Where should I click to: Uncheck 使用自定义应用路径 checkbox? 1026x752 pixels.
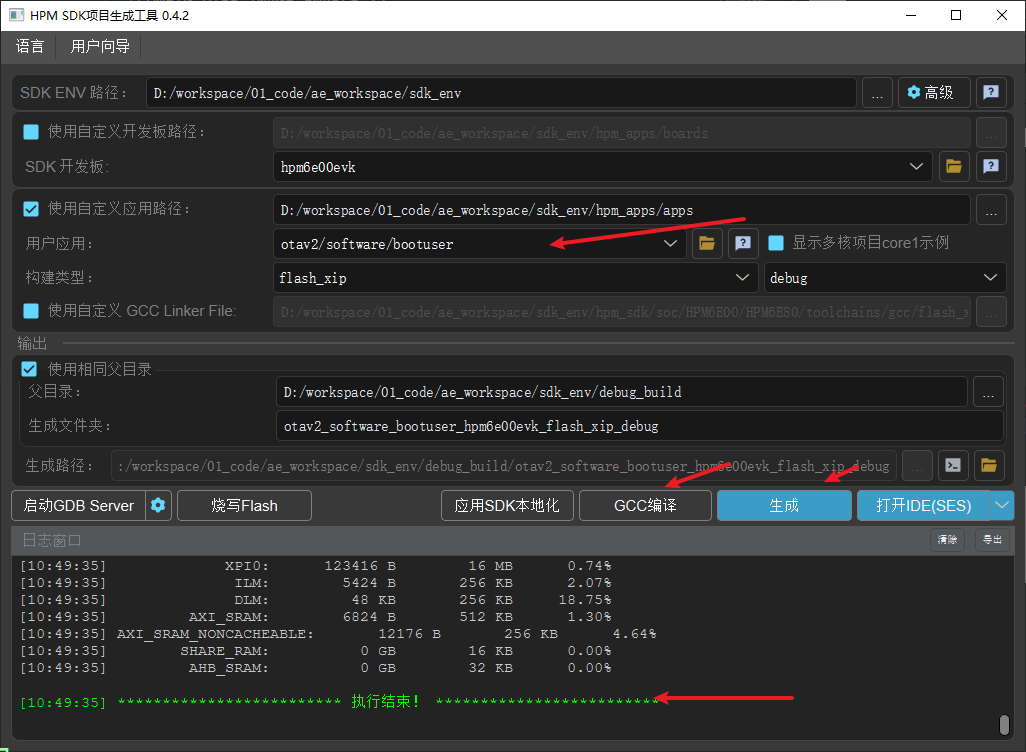(31, 209)
